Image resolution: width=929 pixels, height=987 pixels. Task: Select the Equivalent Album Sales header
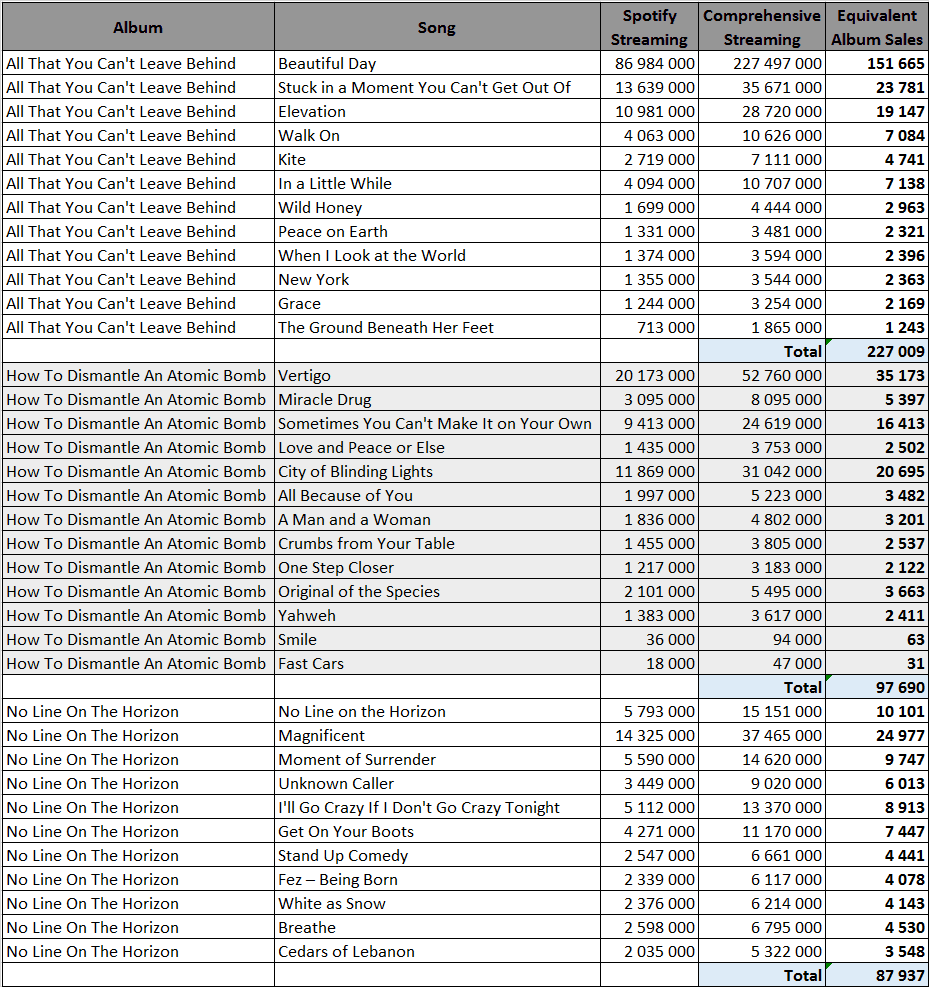877,27
